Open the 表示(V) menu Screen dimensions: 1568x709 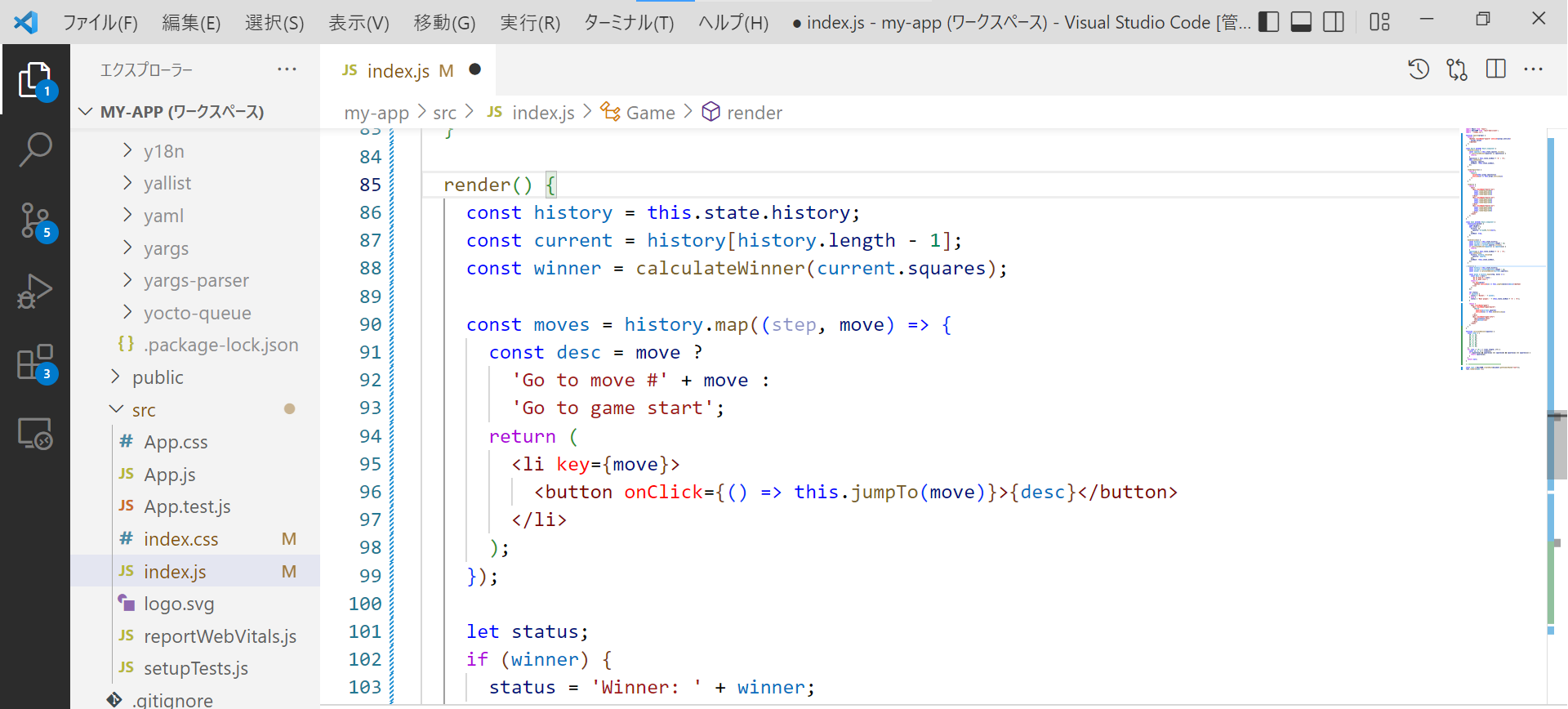(x=359, y=22)
